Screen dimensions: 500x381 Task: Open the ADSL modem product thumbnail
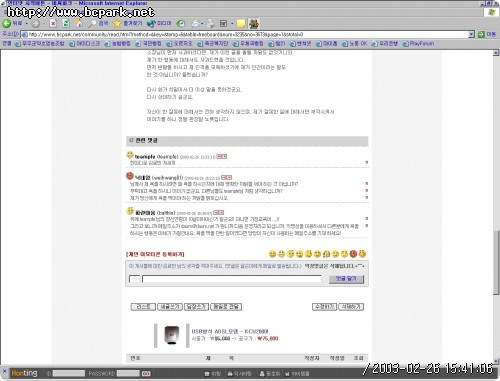coord(172,335)
